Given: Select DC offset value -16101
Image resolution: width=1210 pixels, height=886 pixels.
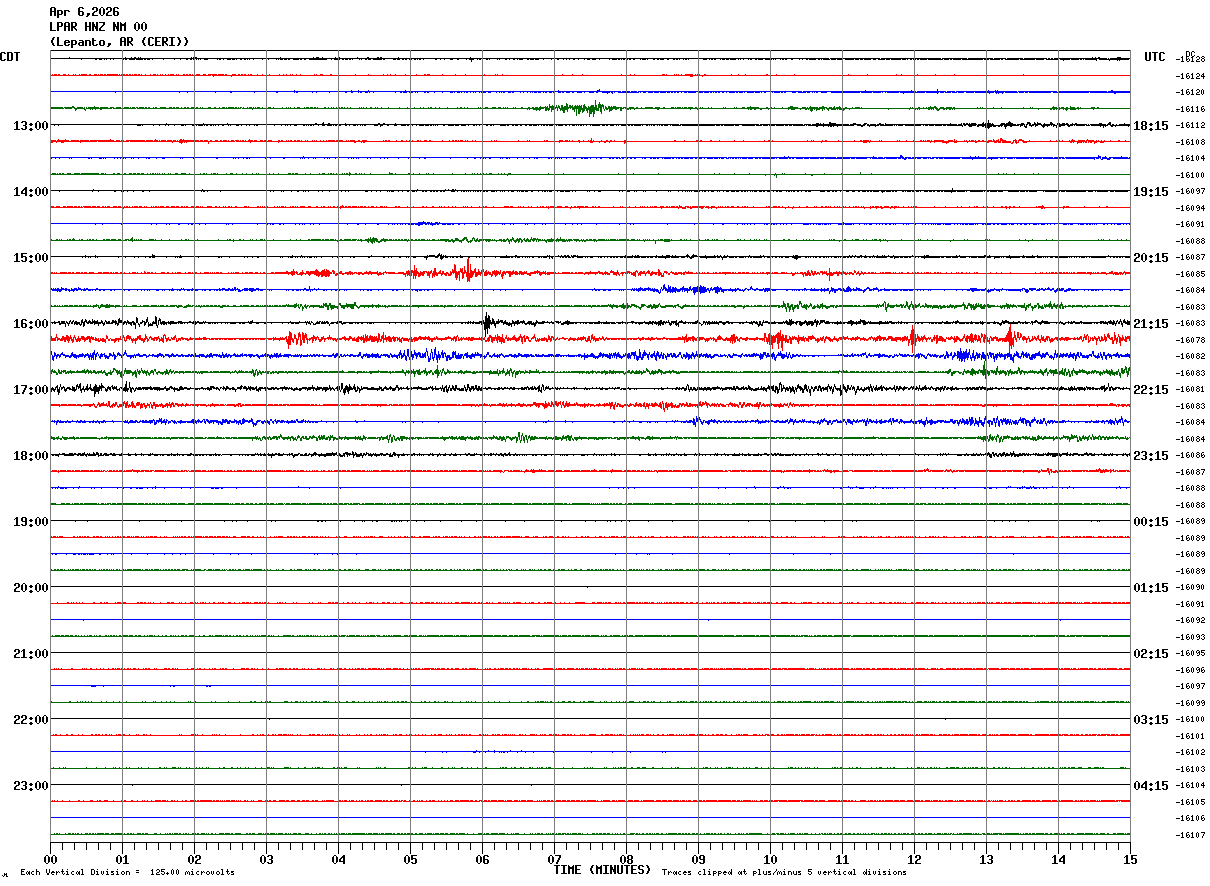Looking at the screenshot, I should (x=1190, y=735).
